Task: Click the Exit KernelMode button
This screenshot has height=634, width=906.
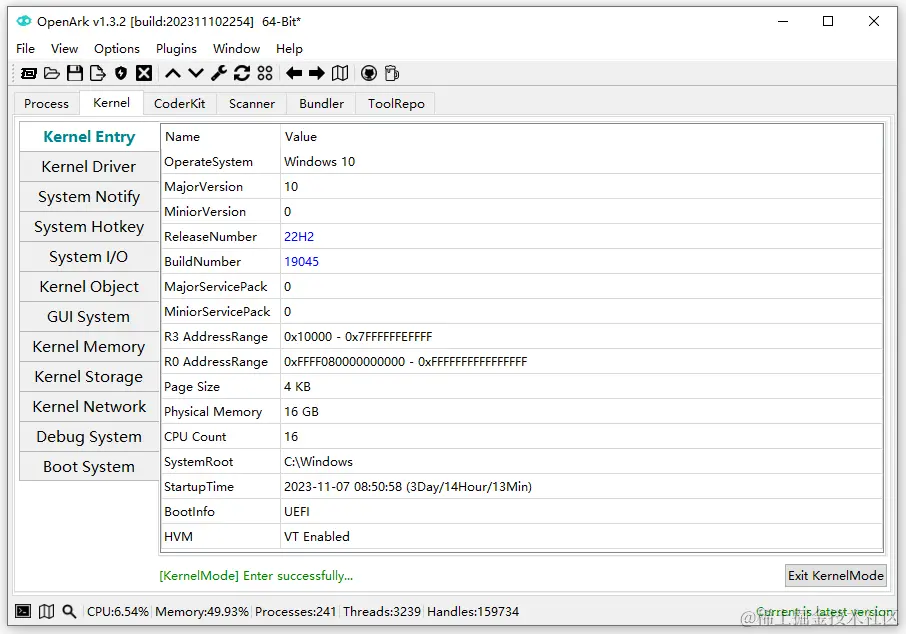Action: [836, 576]
